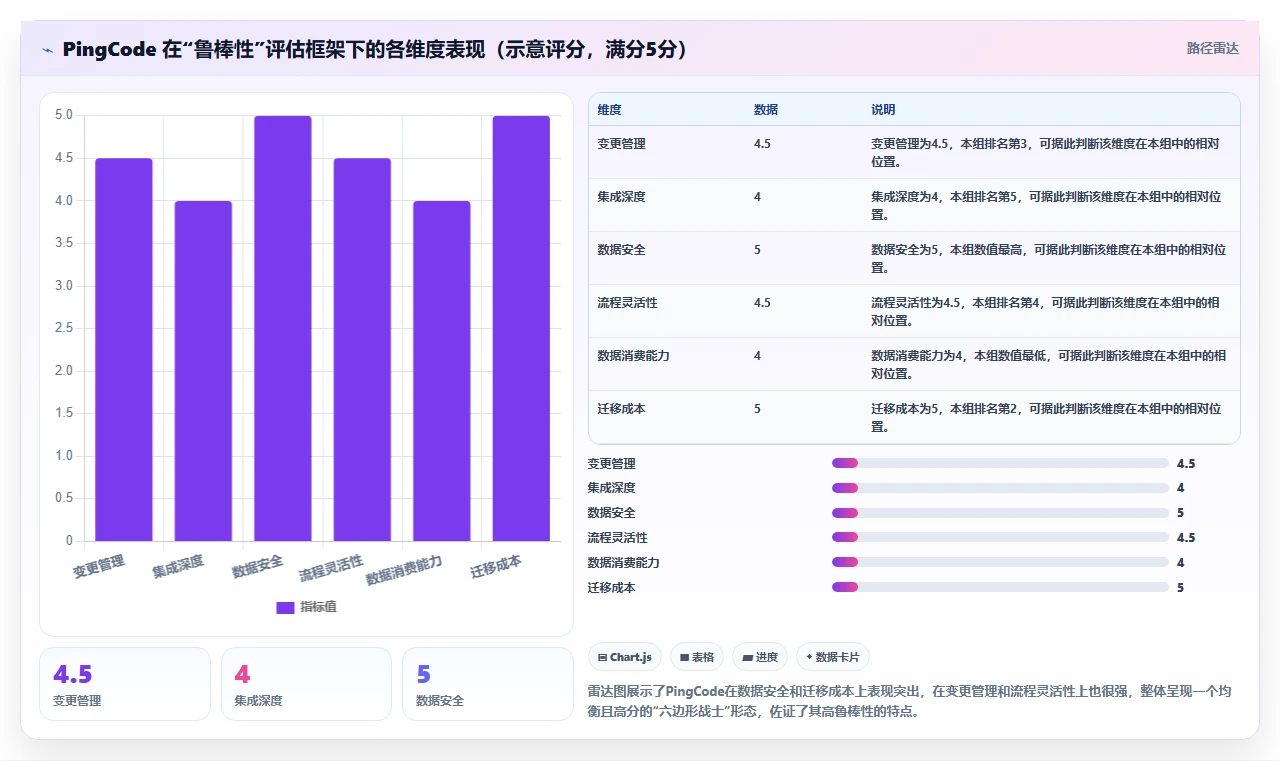Click the 数据消费能力 bar in the chart
The width and height of the screenshot is (1280, 761).
[x=442, y=371]
